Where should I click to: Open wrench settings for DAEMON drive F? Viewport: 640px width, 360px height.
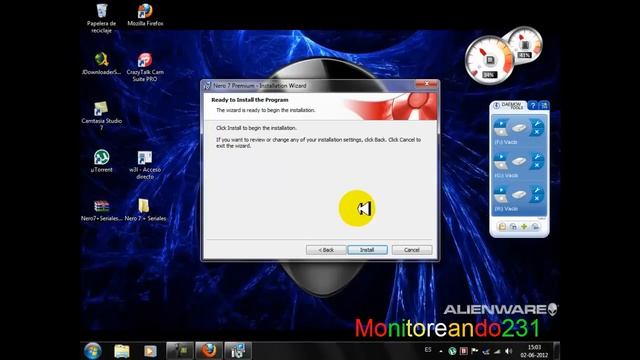click(x=537, y=124)
